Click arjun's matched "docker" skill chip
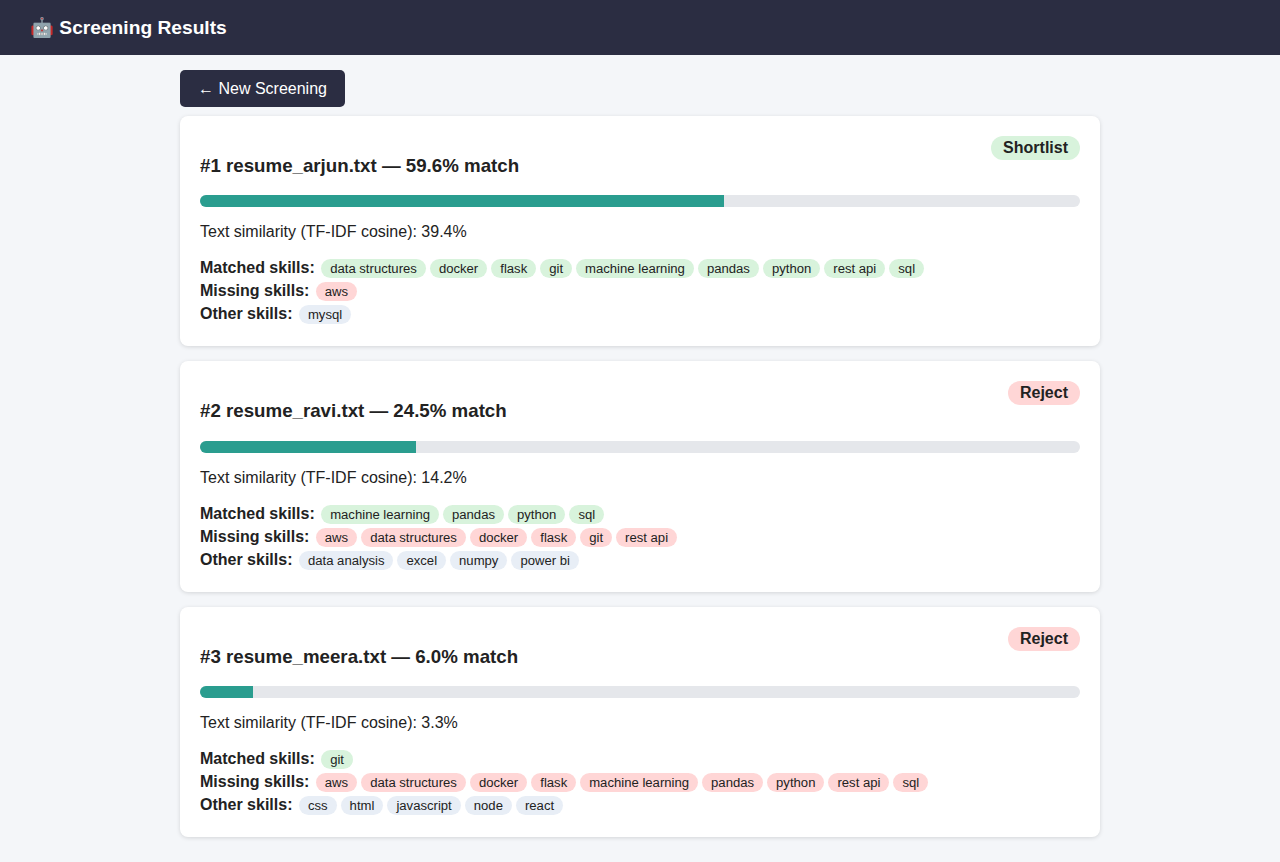The width and height of the screenshot is (1280, 862). tap(459, 269)
